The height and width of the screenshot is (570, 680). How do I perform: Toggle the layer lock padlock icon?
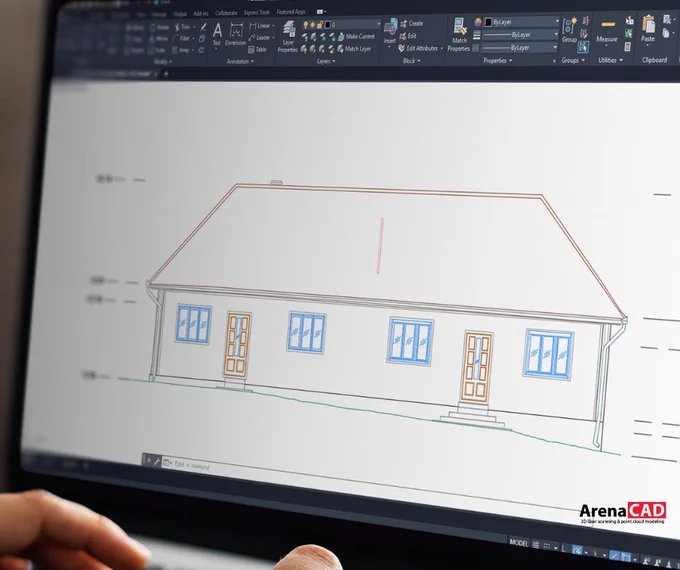coord(320,25)
